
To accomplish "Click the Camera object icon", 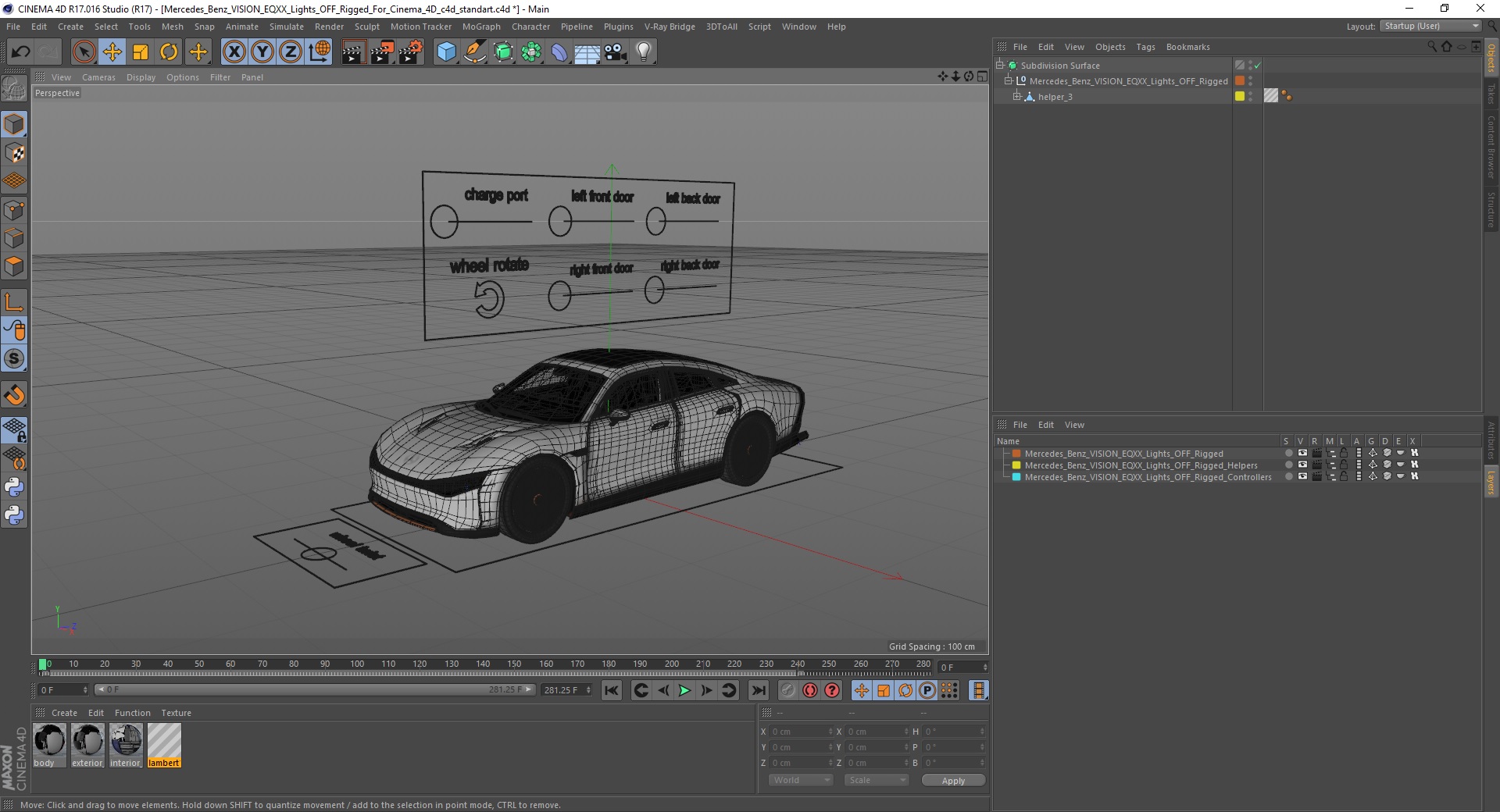I will pyautogui.click(x=616, y=52).
